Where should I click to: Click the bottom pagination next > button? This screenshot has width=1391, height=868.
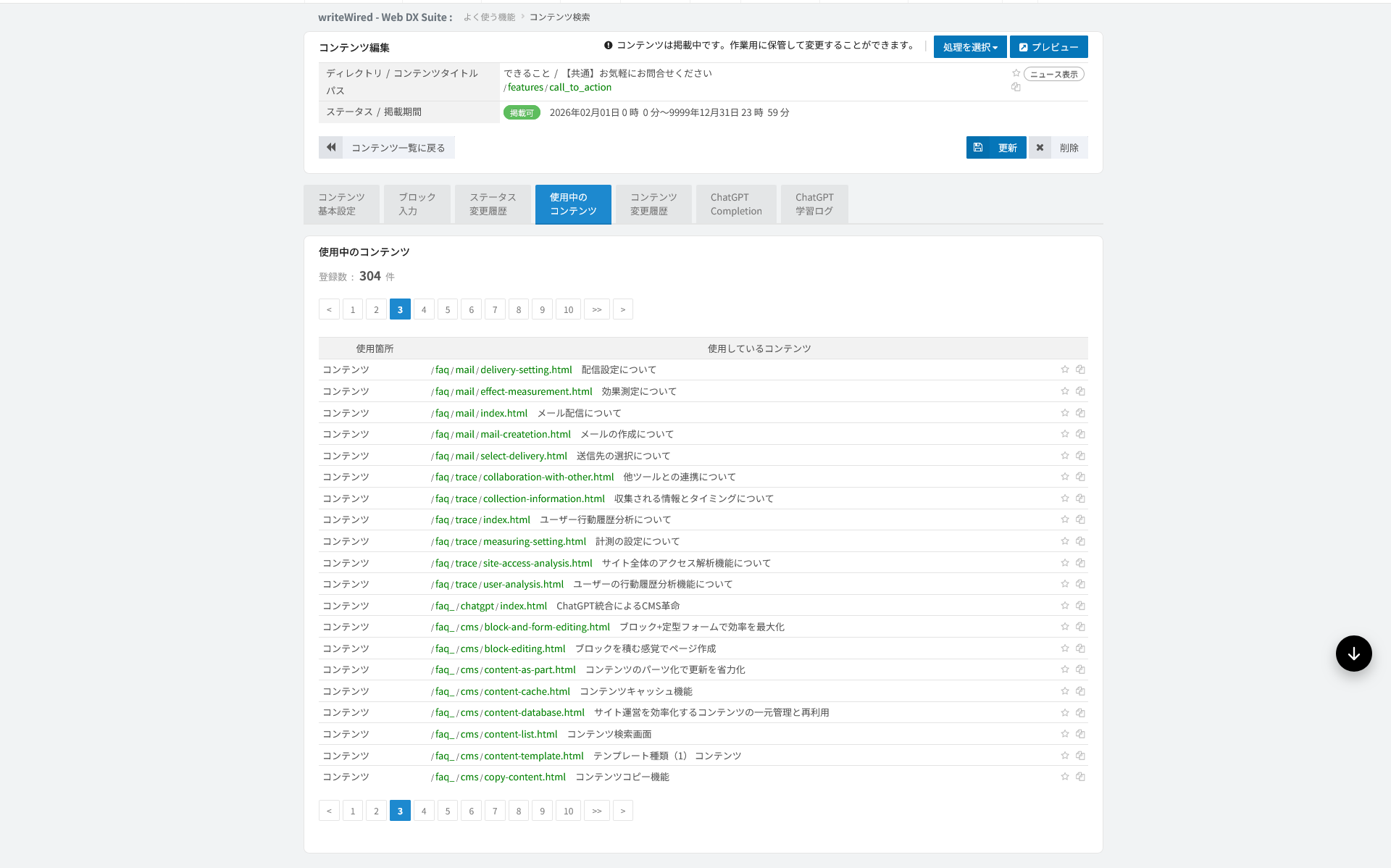pos(623,811)
